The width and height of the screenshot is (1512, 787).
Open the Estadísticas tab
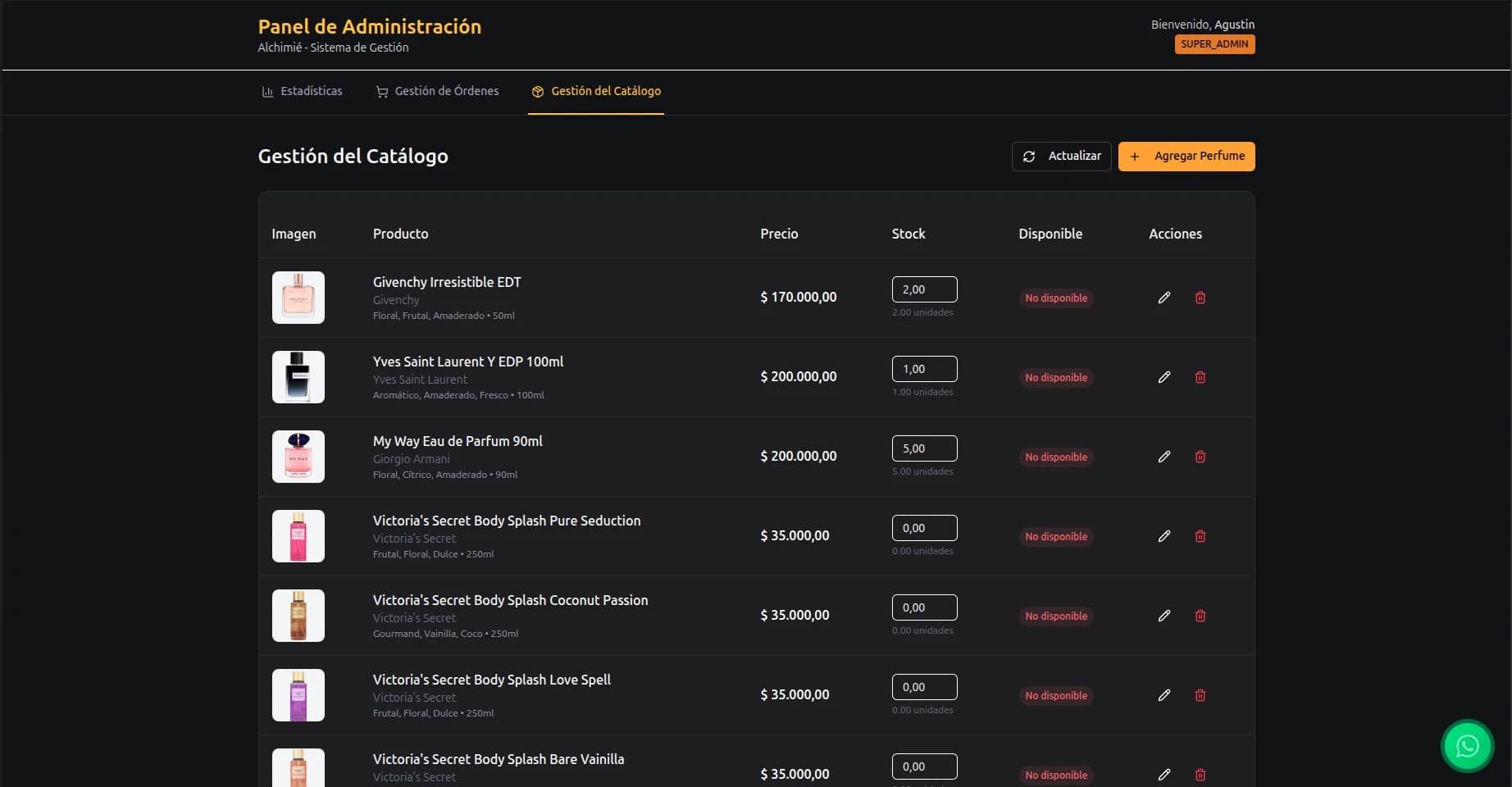pyautogui.click(x=302, y=91)
